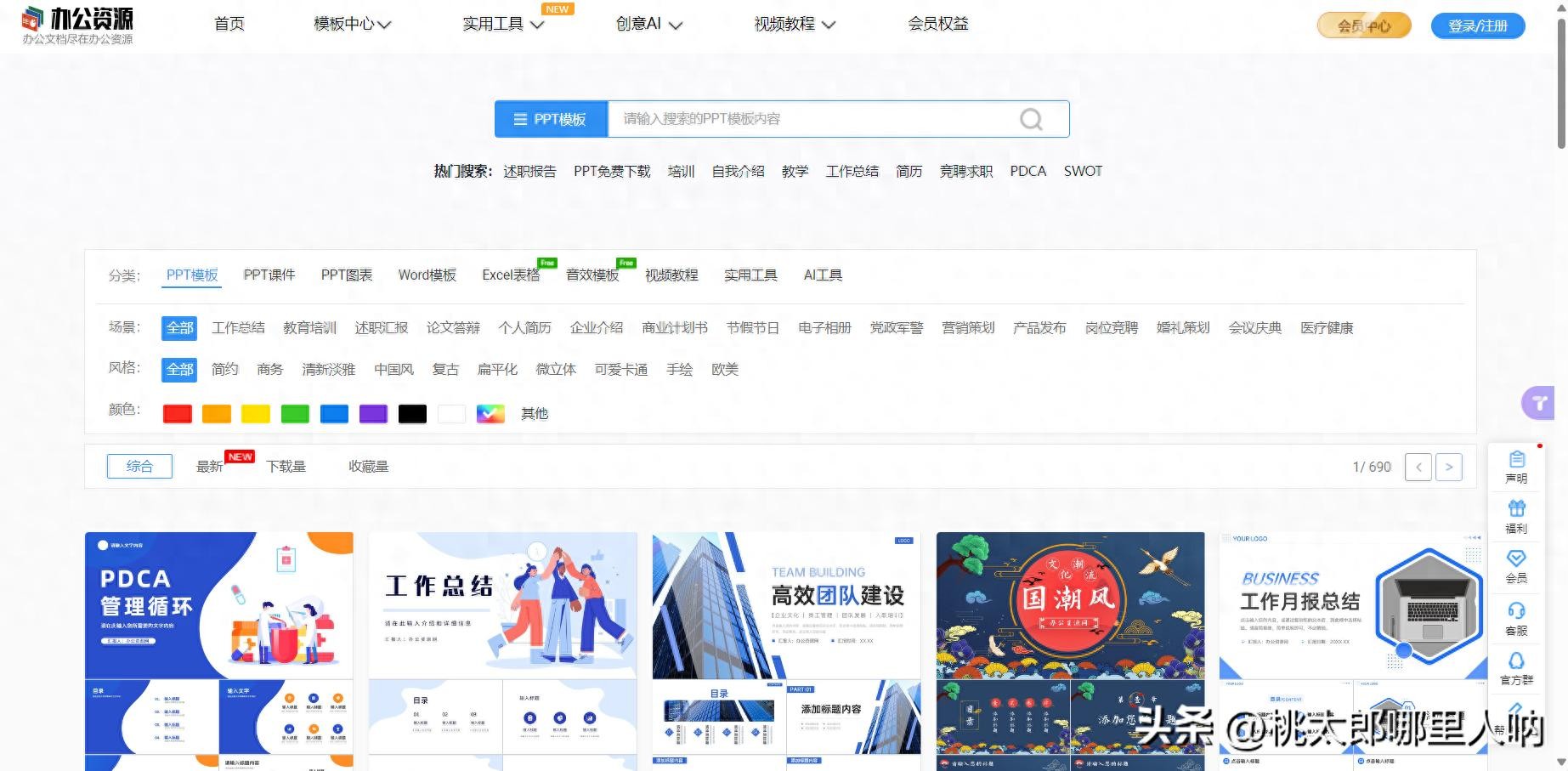Select 全部 in the 风格 filter row

click(179, 370)
